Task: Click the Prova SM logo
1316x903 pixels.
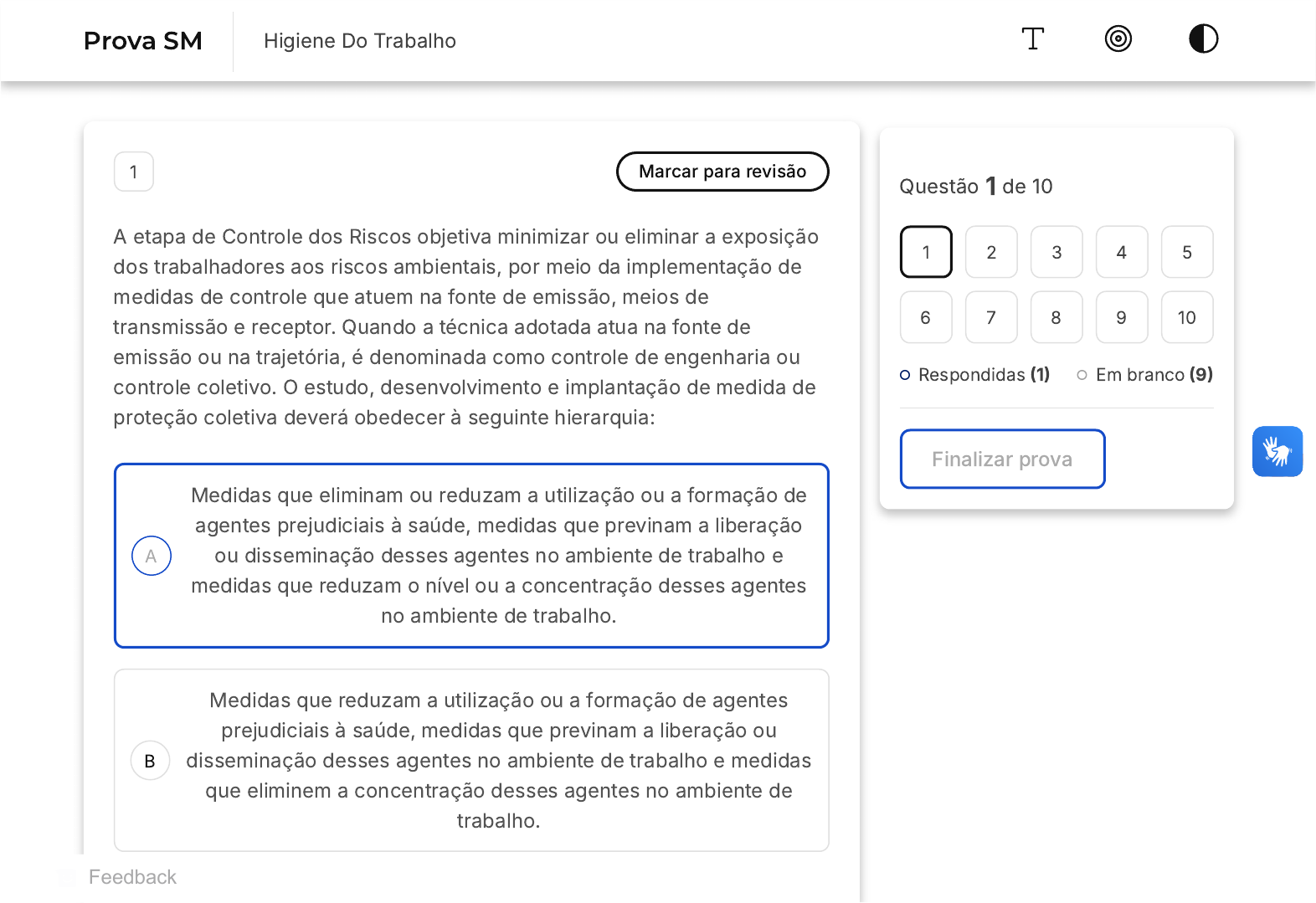Action: pos(143,41)
